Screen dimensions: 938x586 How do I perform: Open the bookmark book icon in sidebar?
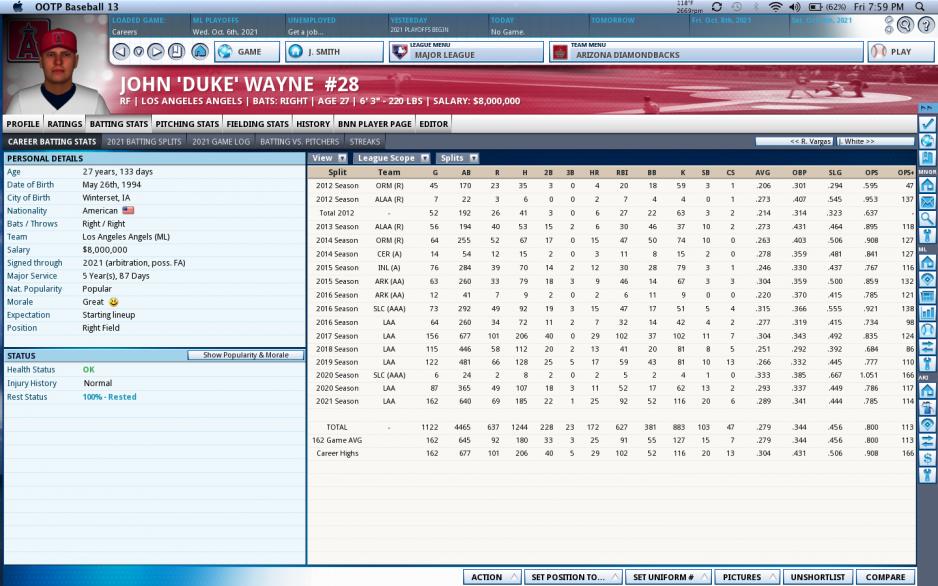coord(927,158)
